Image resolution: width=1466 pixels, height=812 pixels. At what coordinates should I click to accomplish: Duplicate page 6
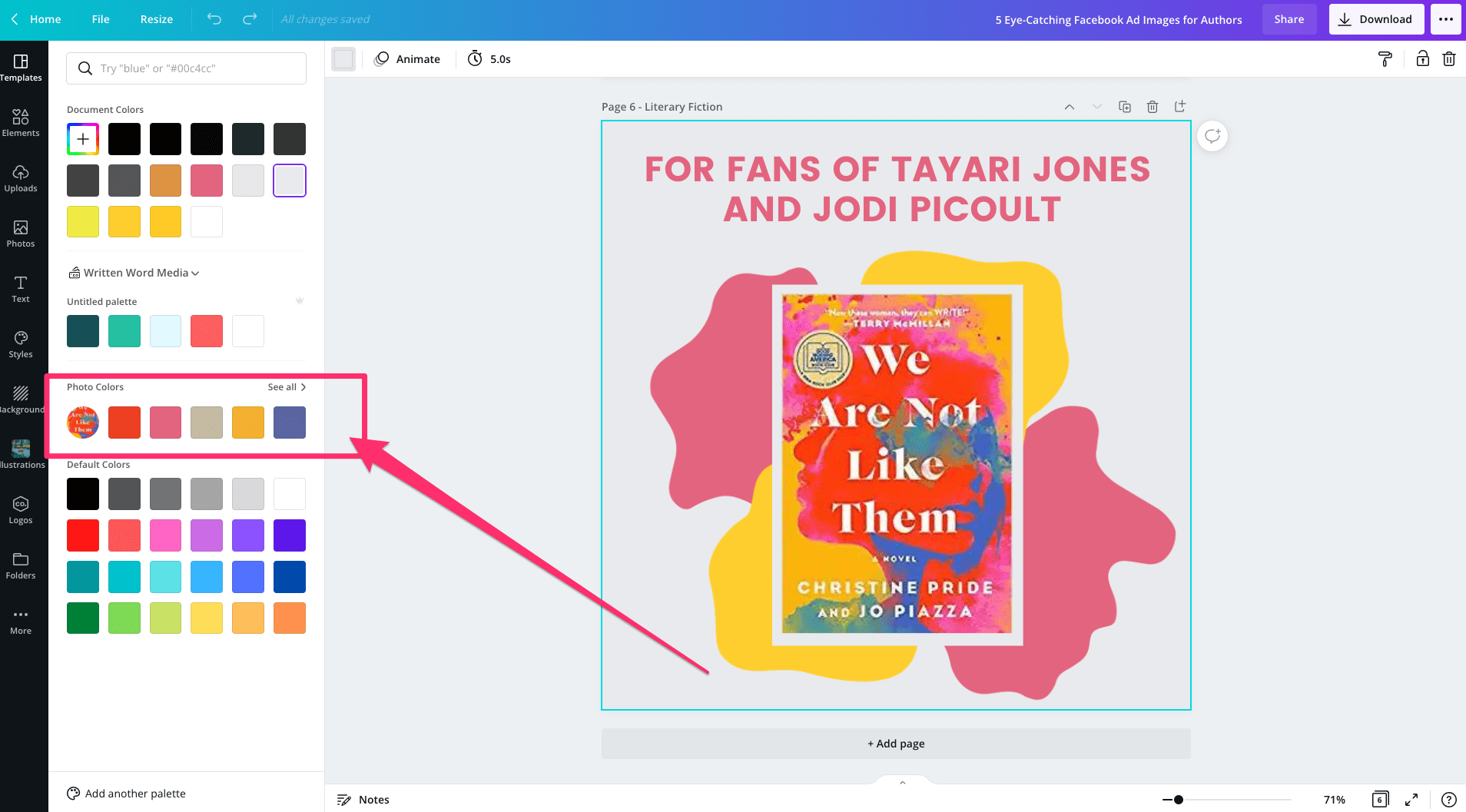click(x=1125, y=107)
